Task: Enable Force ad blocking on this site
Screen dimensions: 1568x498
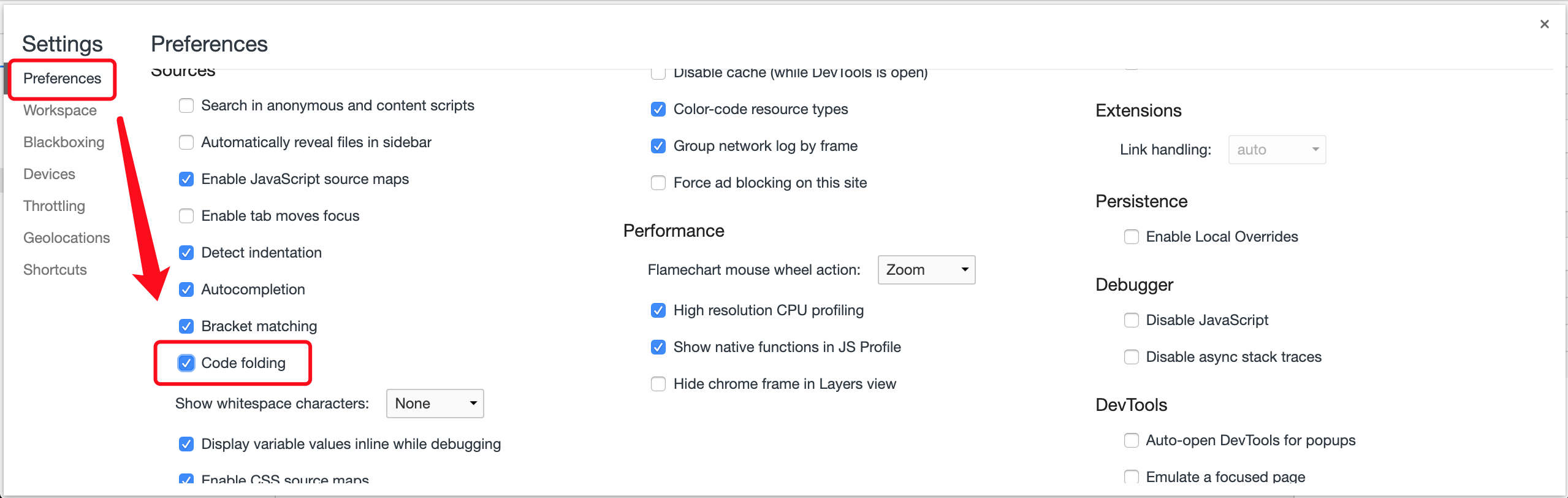Action: 658,183
